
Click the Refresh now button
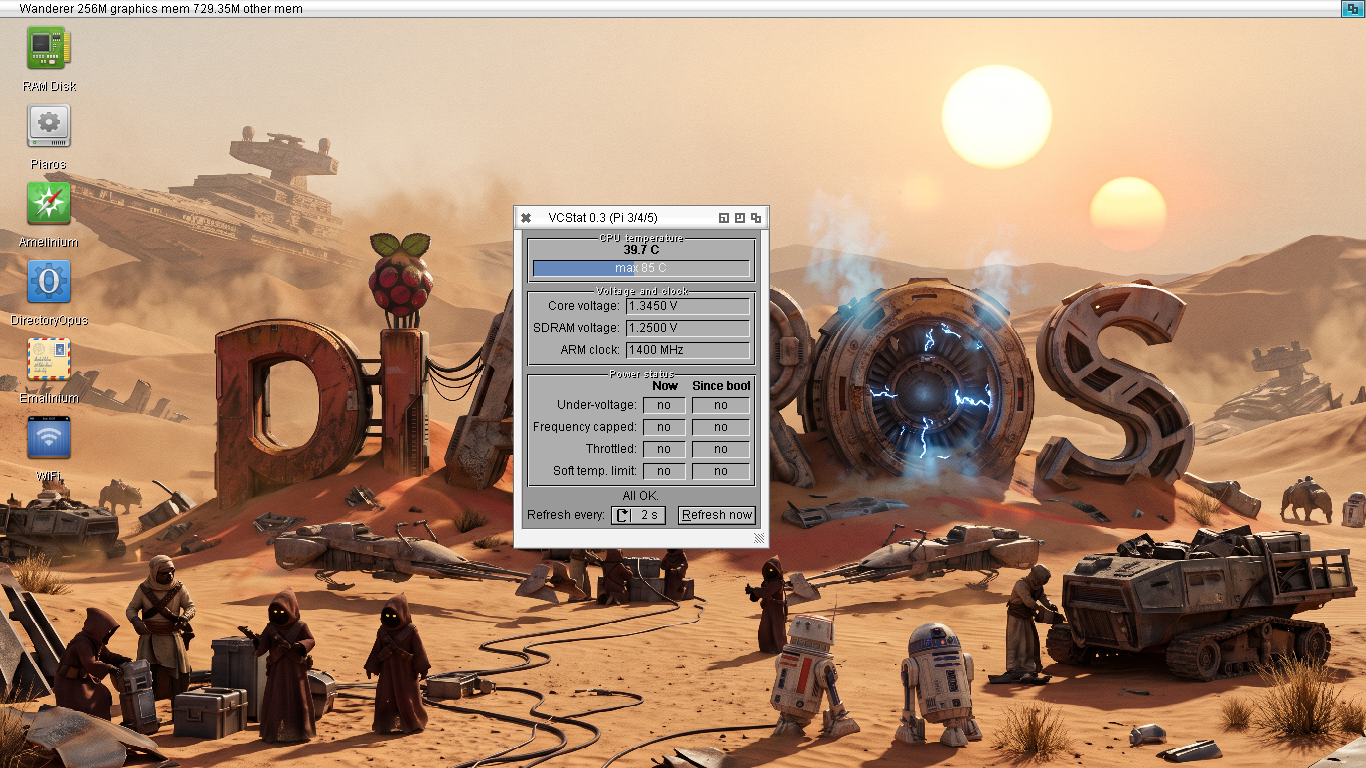[x=717, y=515]
